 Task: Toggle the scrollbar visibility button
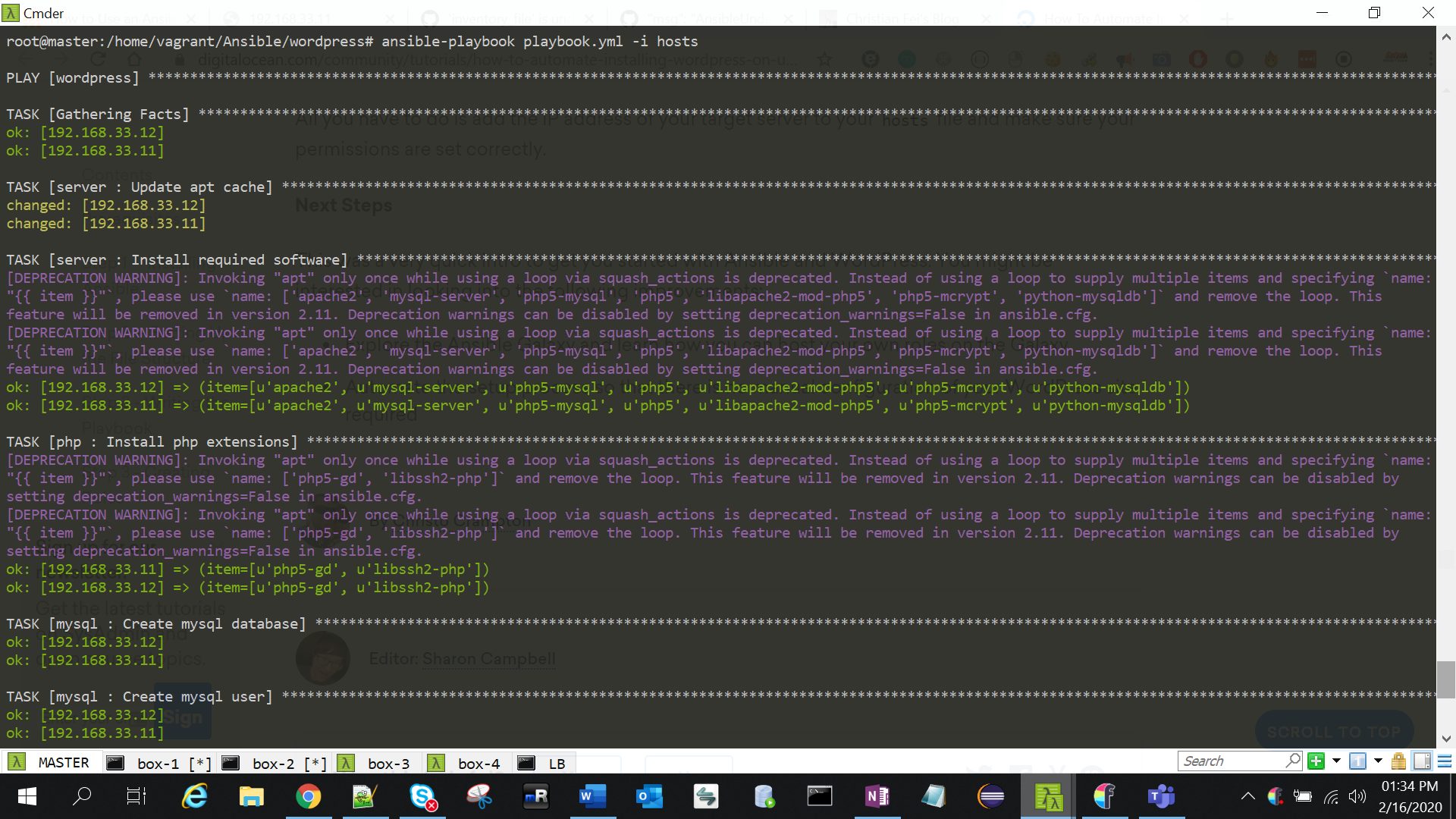coord(1422,761)
